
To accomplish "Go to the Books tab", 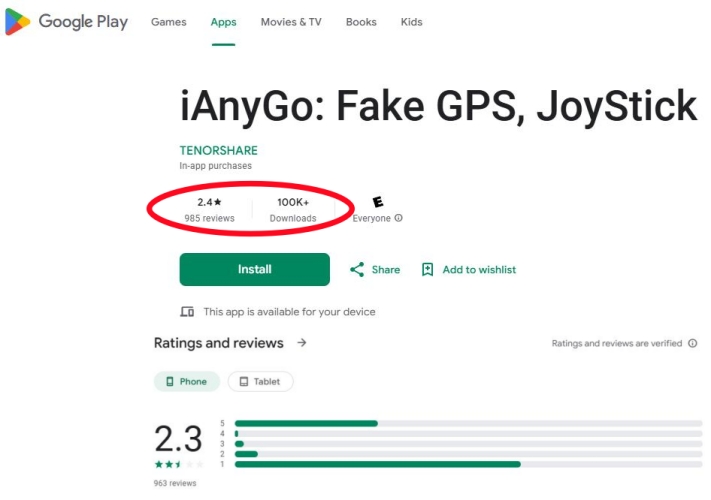I will (x=361, y=22).
